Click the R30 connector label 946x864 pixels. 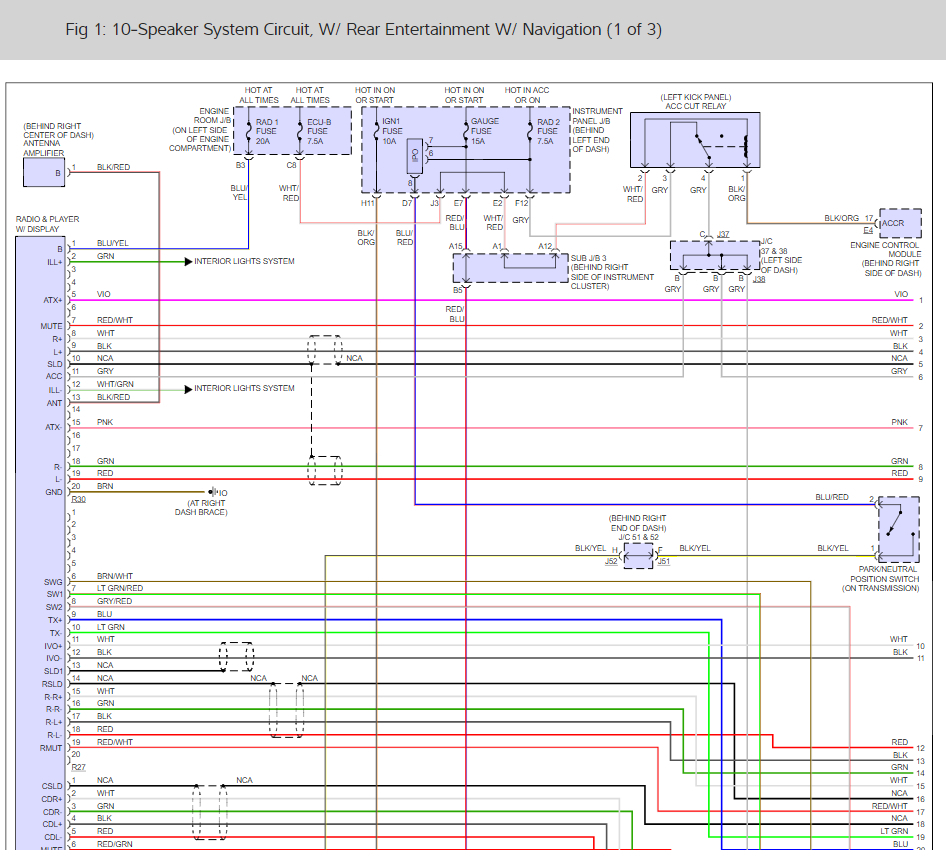(x=78, y=499)
